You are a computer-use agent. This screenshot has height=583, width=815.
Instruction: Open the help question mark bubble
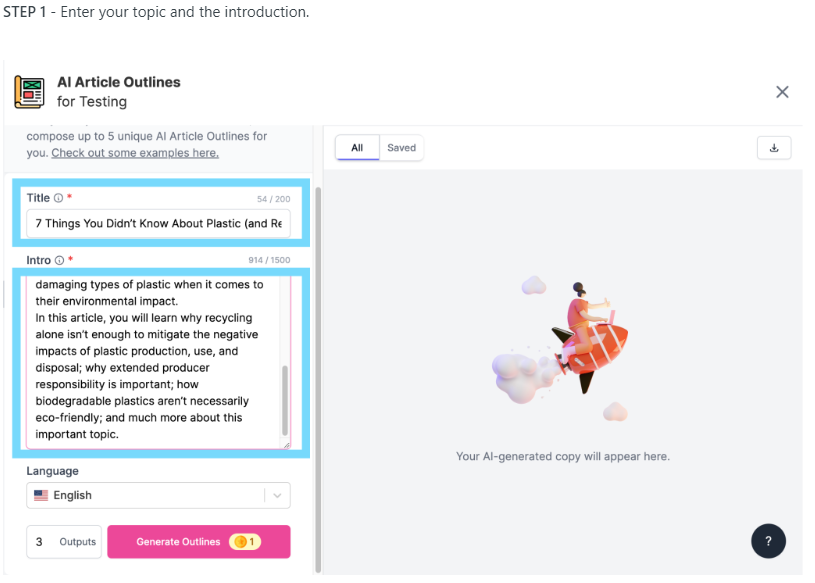768,541
